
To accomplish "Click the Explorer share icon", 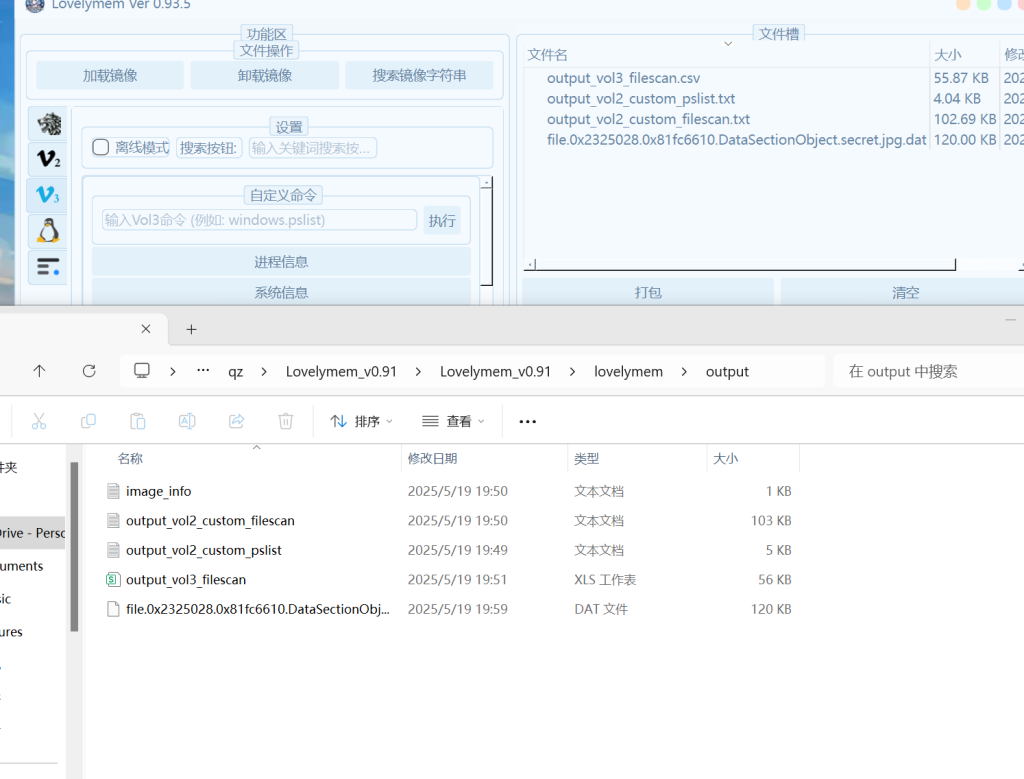I will click(x=237, y=421).
